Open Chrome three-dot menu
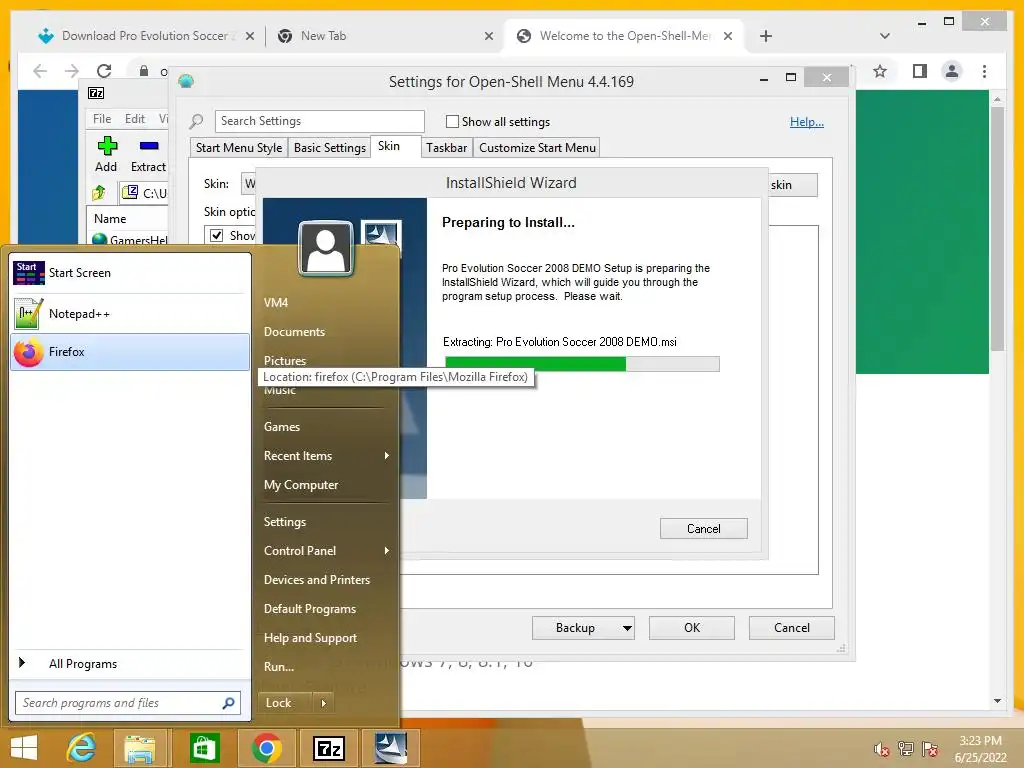1024x768 pixels. (x=984, y=71)
